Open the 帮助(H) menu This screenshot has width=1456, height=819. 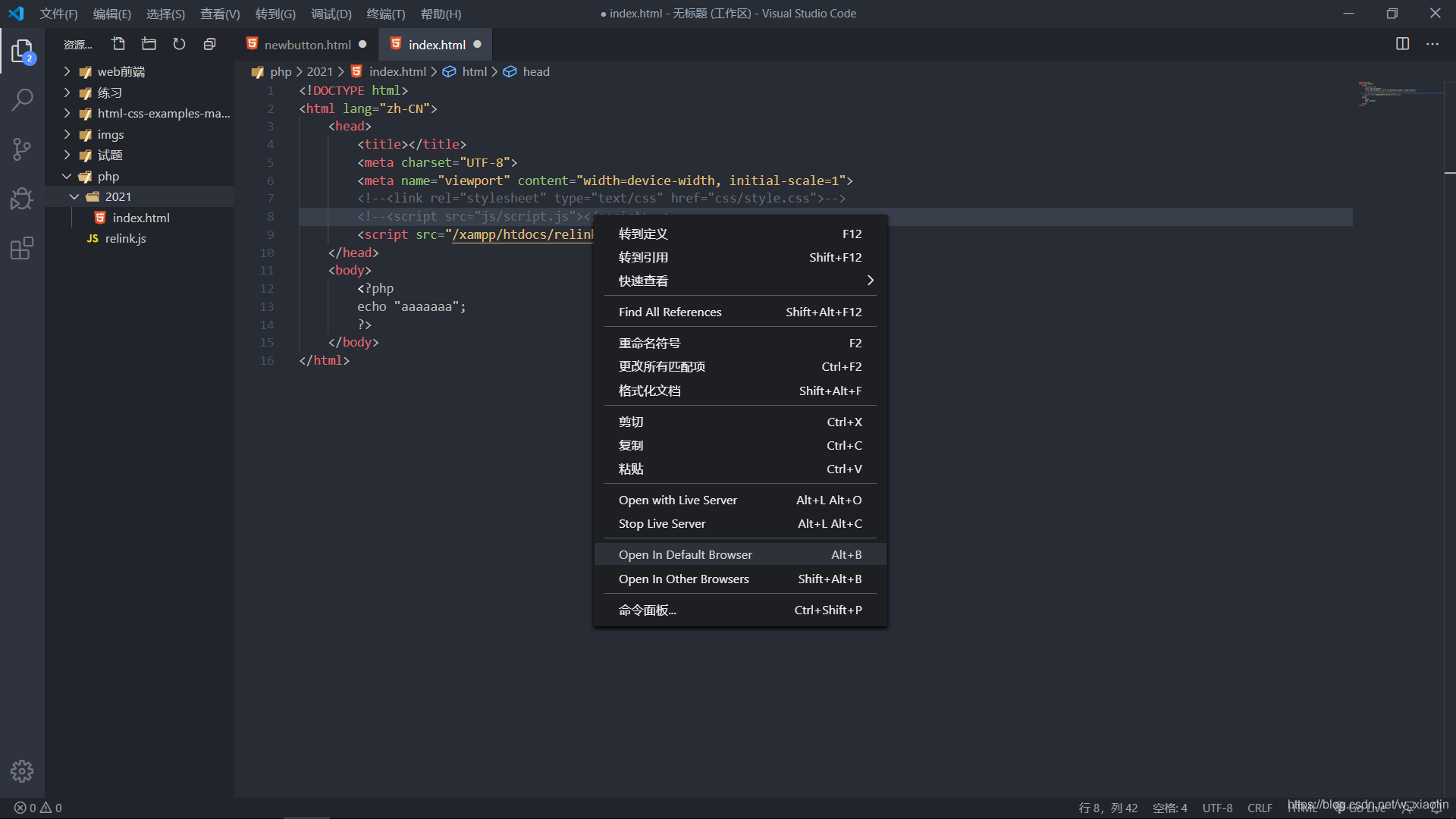(x=441, y=14)
